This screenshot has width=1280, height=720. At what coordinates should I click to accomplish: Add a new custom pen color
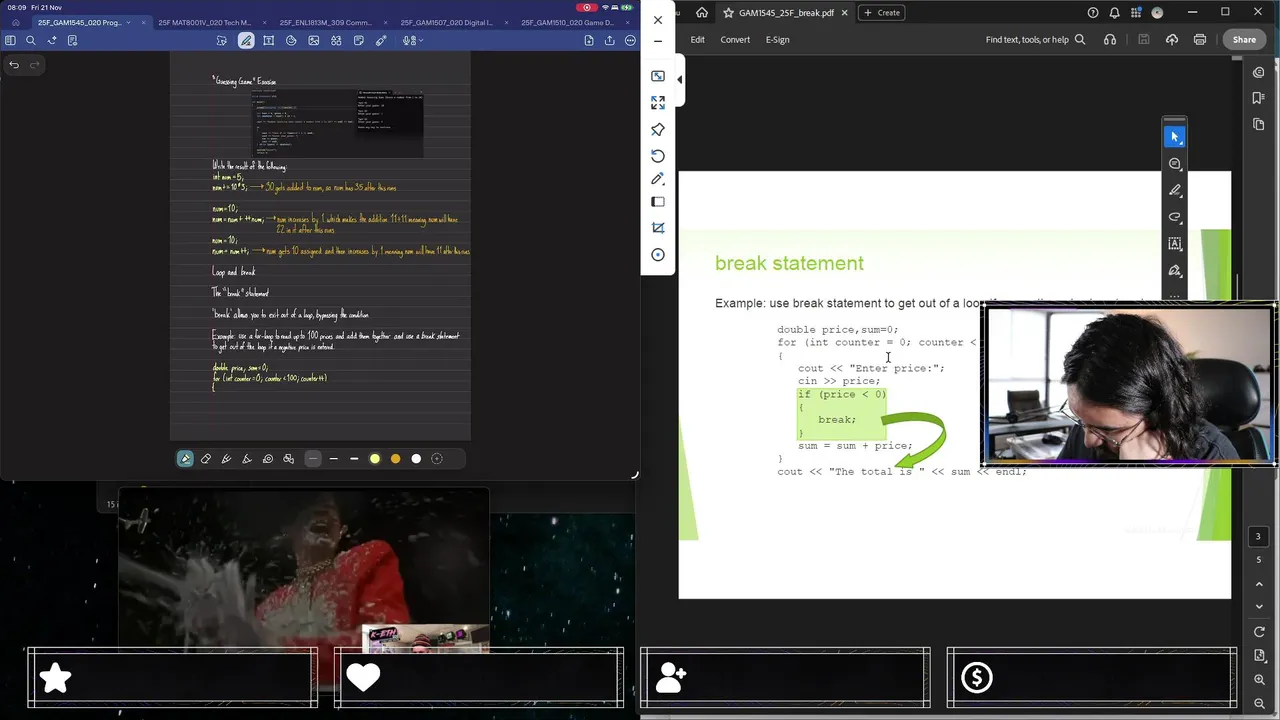(437, 459)
